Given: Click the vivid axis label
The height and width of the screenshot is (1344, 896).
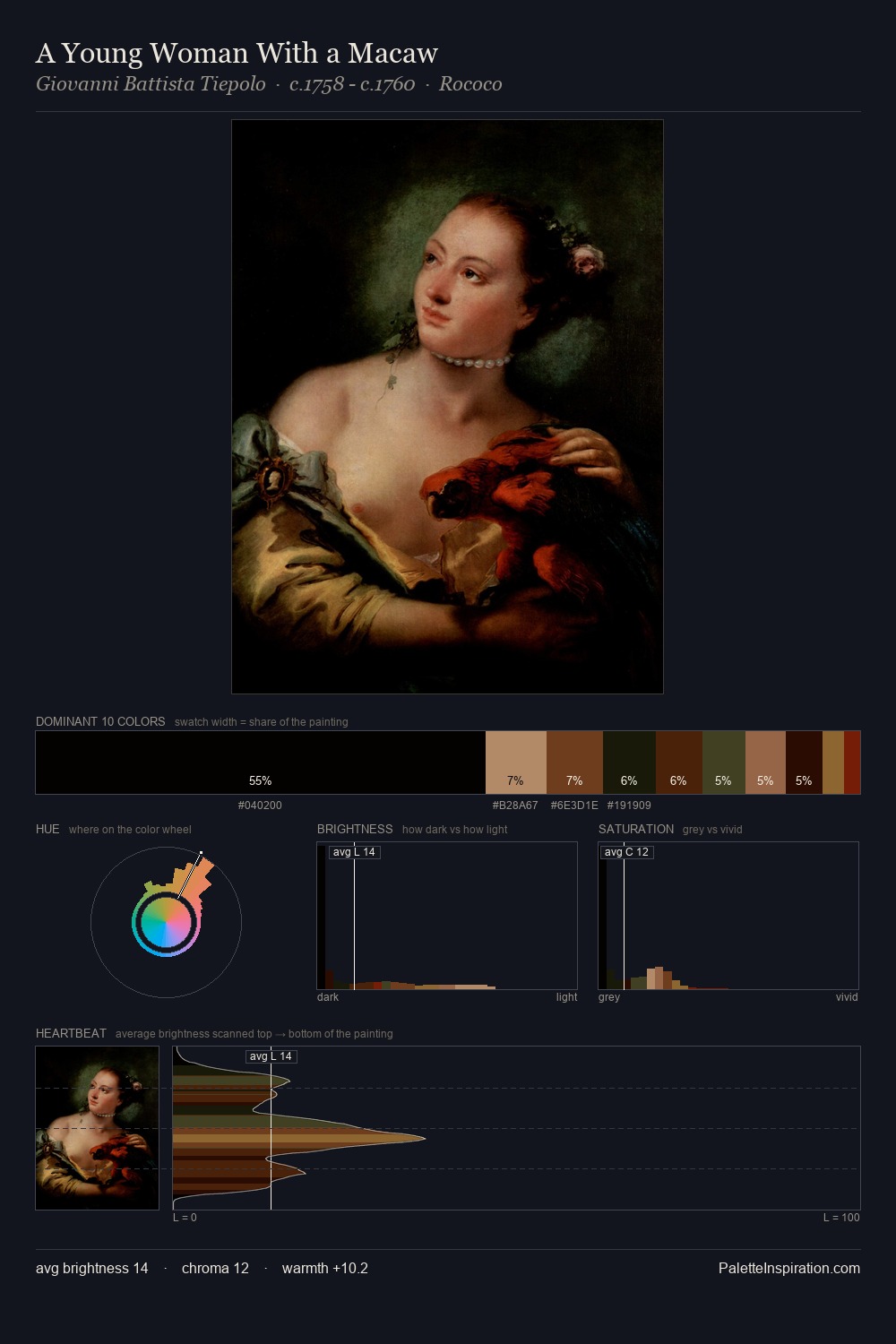Looking at the screenshot, I should [847, 997].
